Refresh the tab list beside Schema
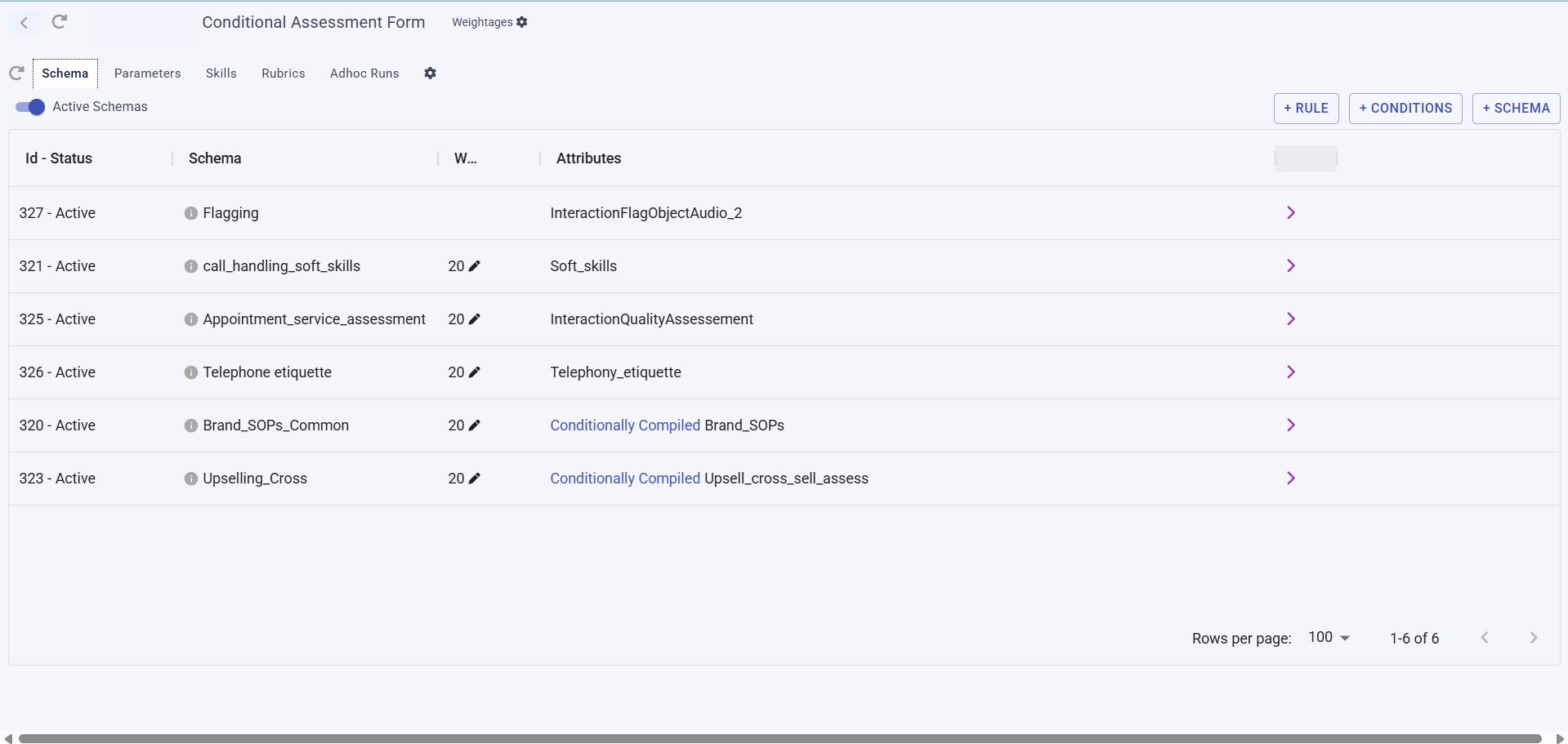 coord(16,74)
